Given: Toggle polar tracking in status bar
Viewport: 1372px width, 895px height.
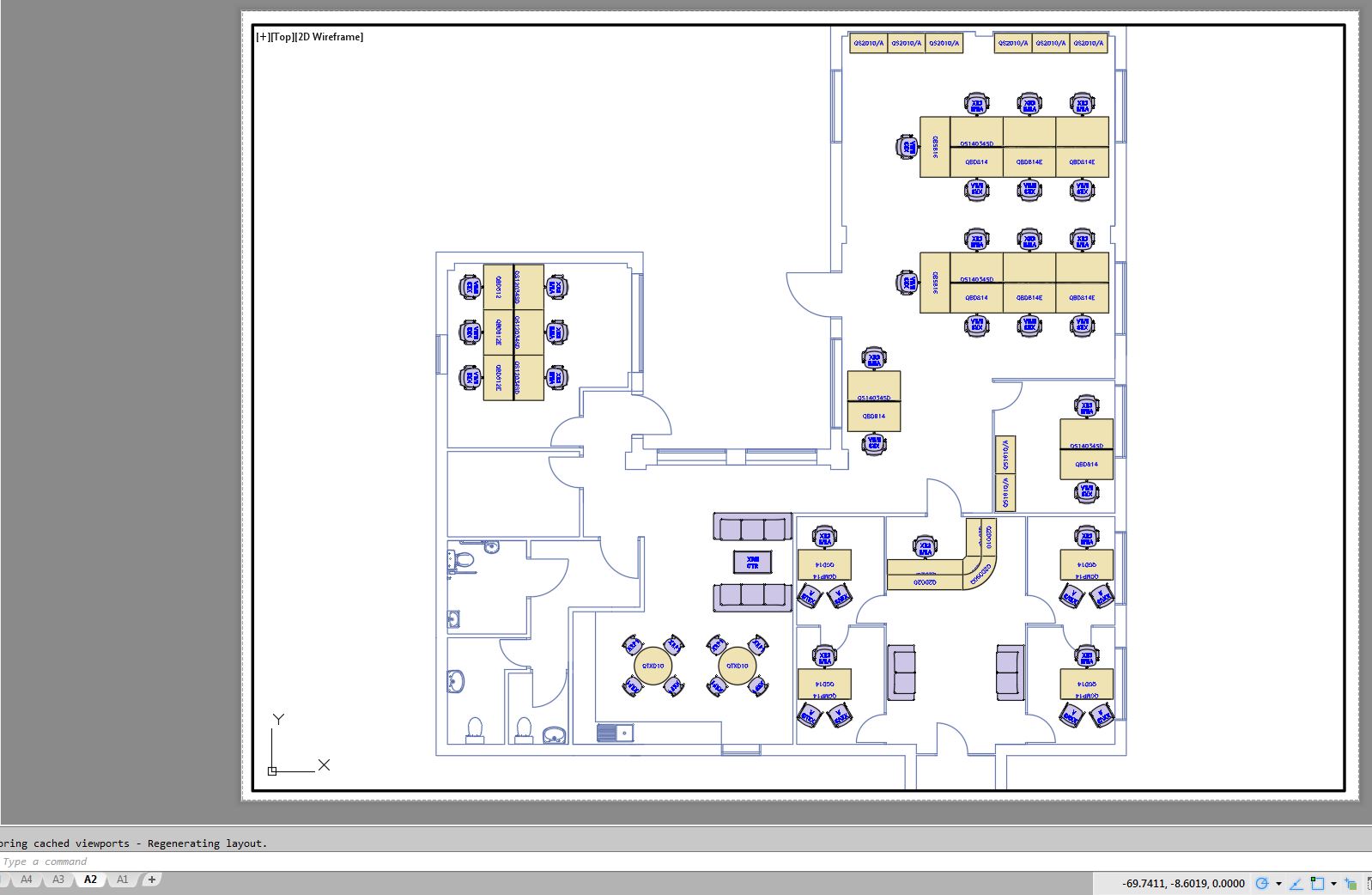Looking at the screenshot, I should point(1261,883).
